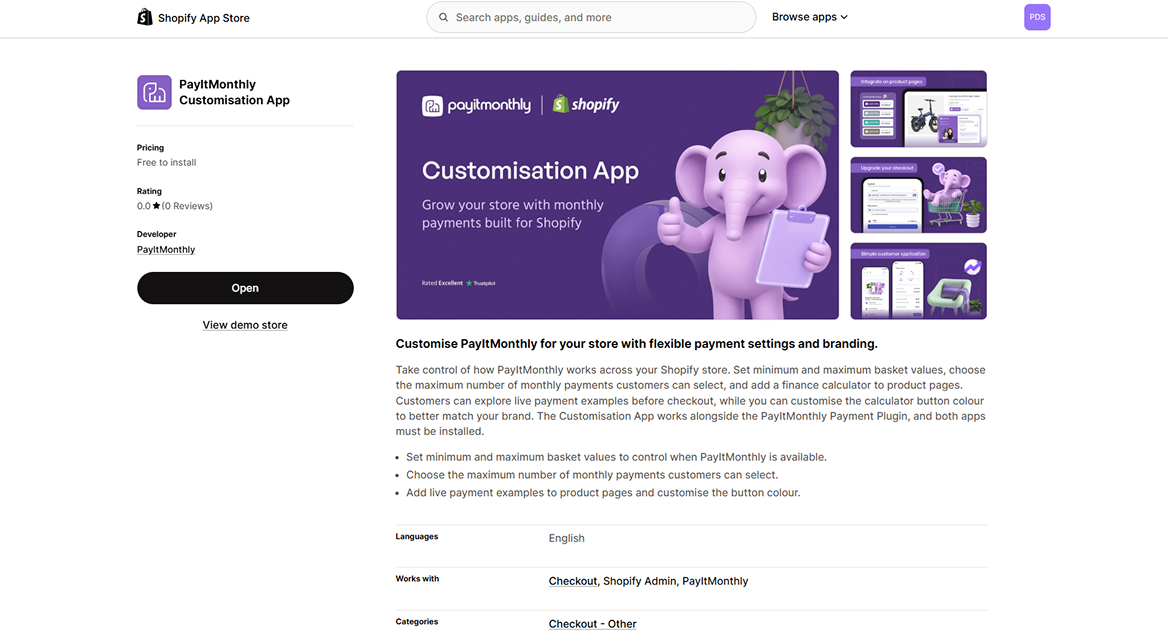
Task: Select the '(0 Reviews)' rating text
Action: (x=187, y=206)
